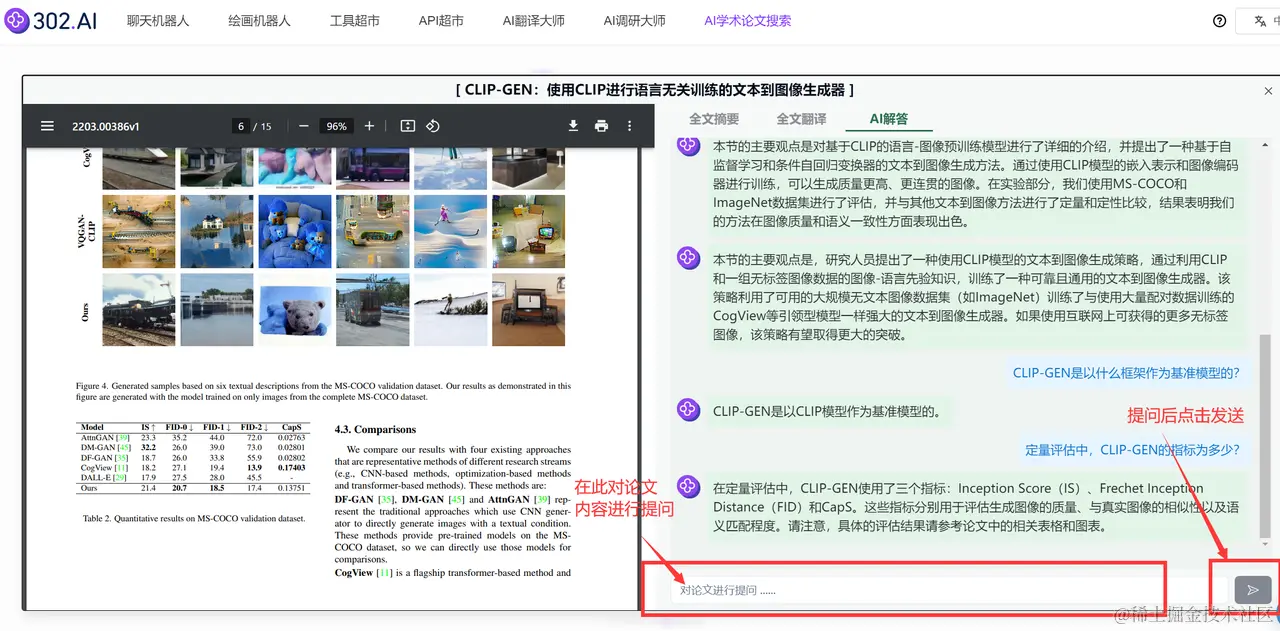Click the 对论文进行提问 input field
Image resolution: width=1280 pixels, height=631 pixels.
(x=900, y=589)
